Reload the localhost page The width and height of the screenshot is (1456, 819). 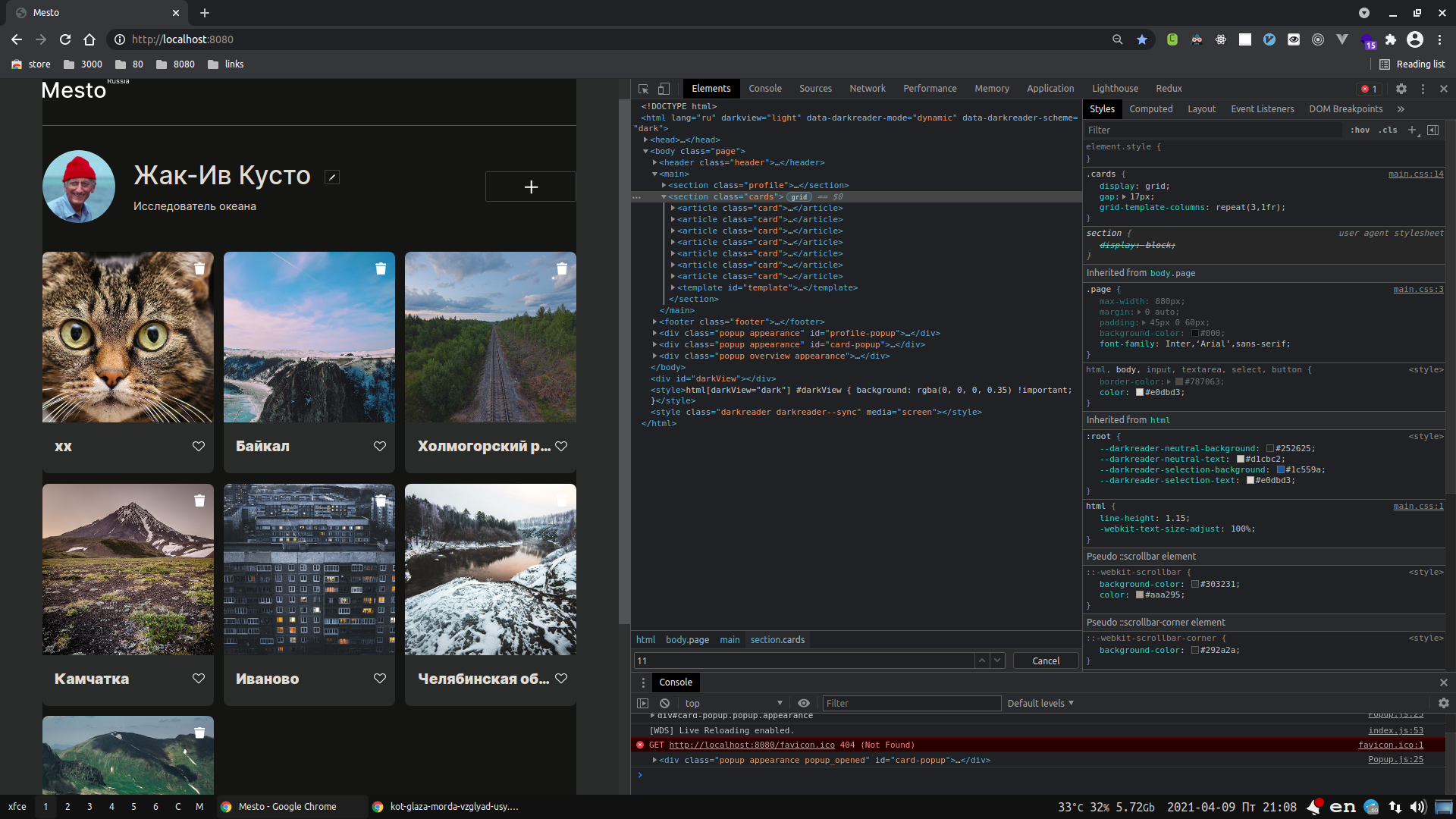click(x=65, y=39)
